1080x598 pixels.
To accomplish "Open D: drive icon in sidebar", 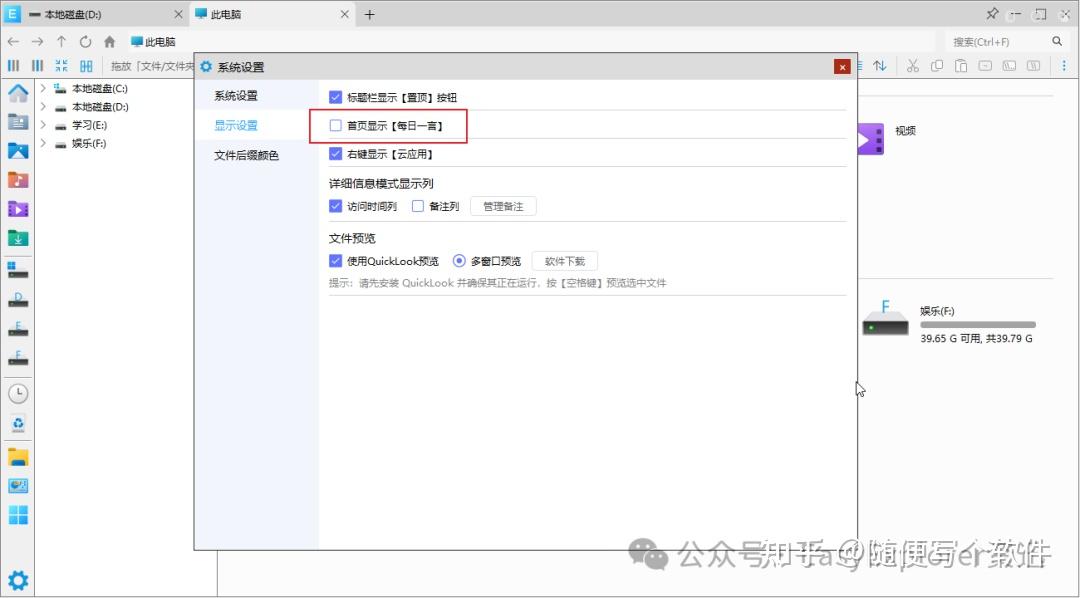I will pyautogui.click(x=18, y=300).
